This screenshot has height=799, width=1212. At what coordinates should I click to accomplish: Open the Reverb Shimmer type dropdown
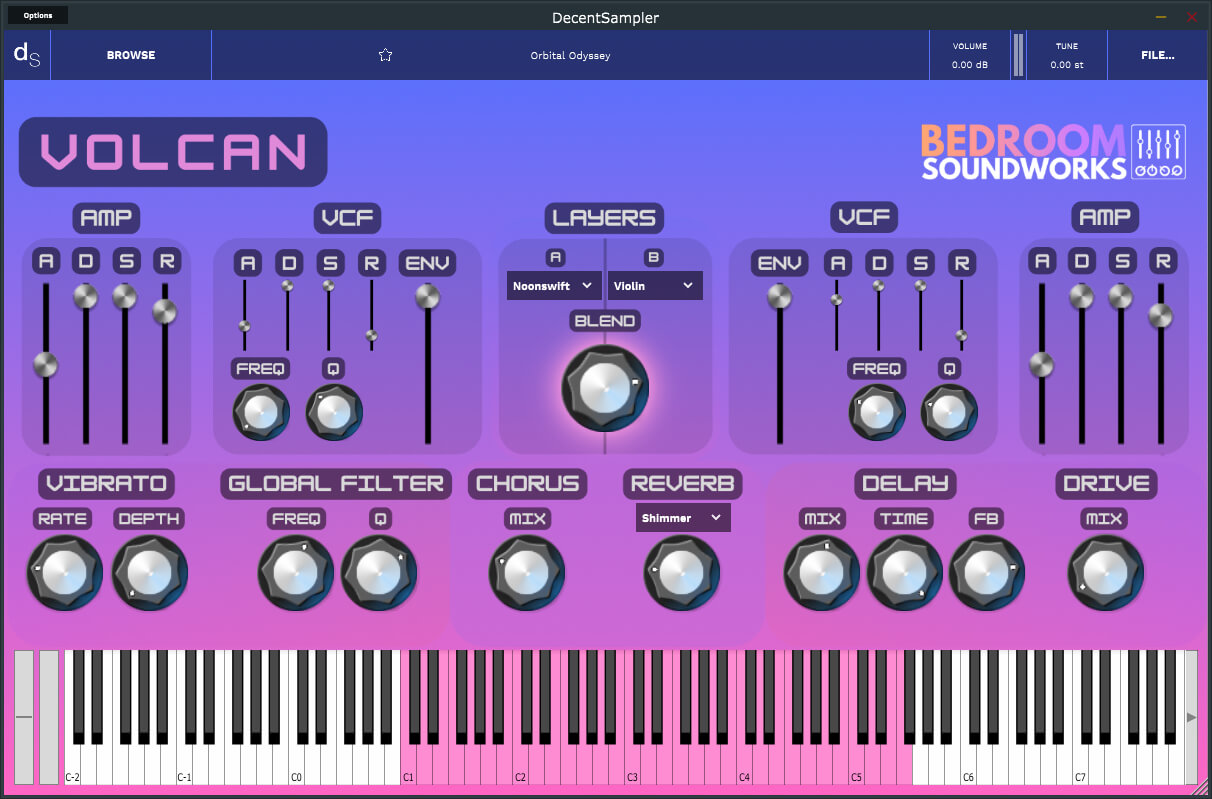[x=683, y=518]
